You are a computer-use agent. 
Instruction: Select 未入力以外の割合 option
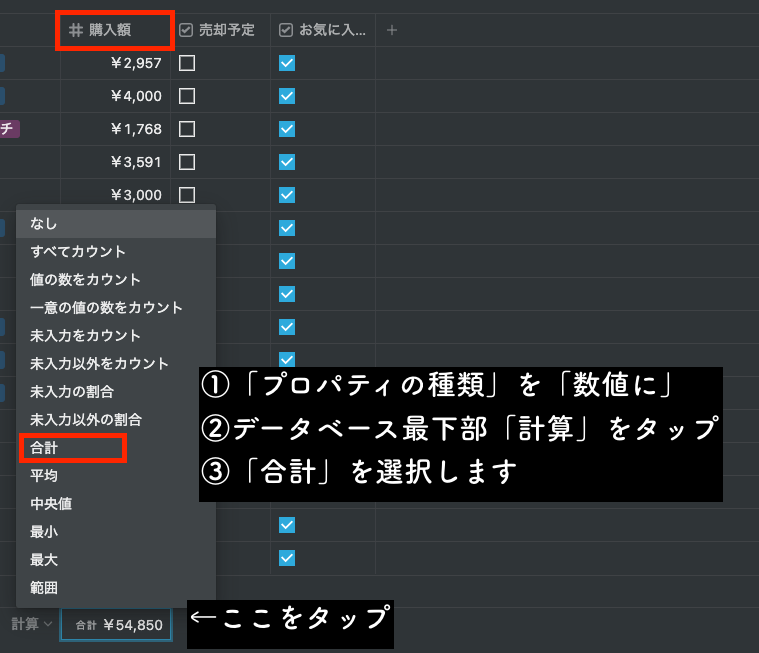116,420
